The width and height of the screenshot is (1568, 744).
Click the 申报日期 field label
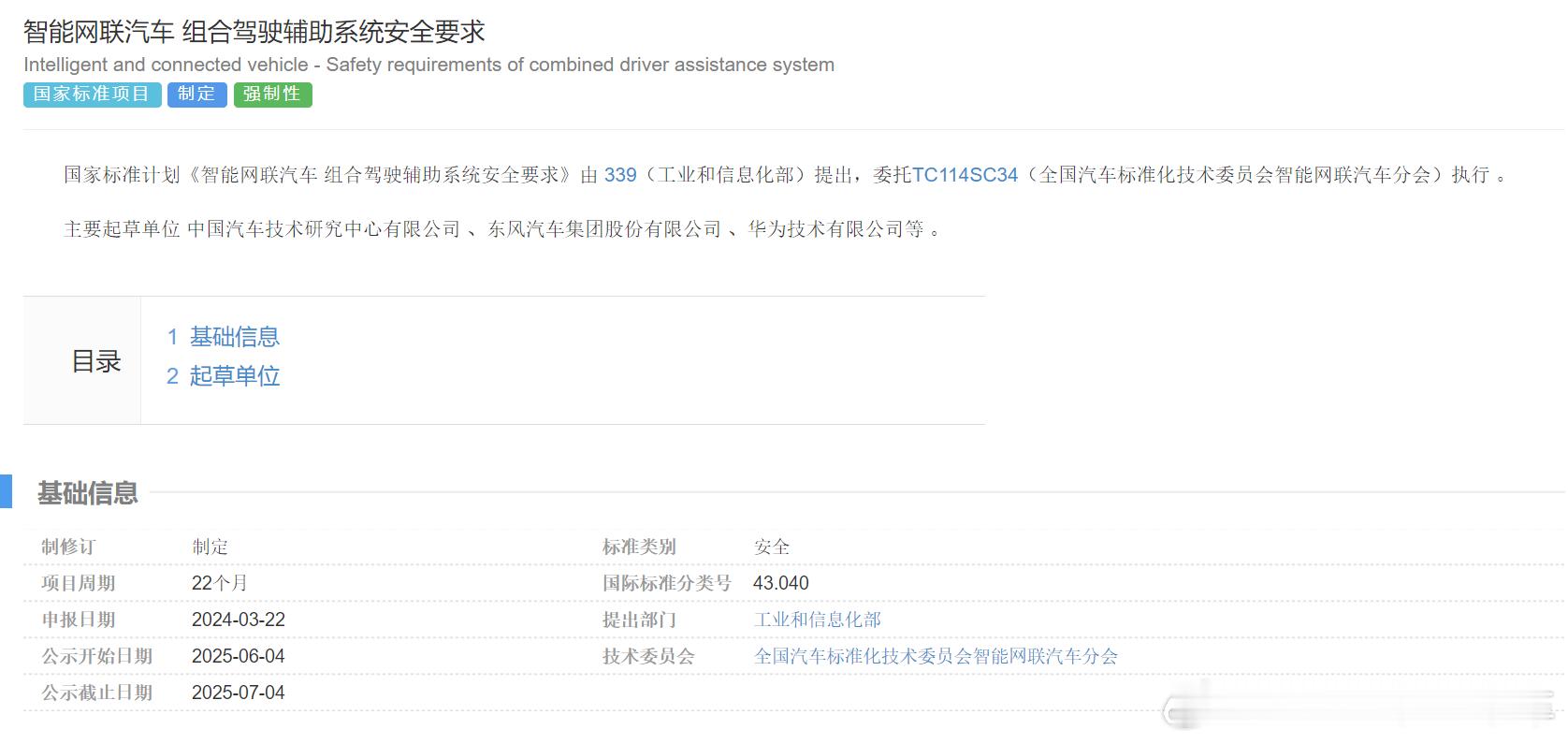tap(78, 620)
